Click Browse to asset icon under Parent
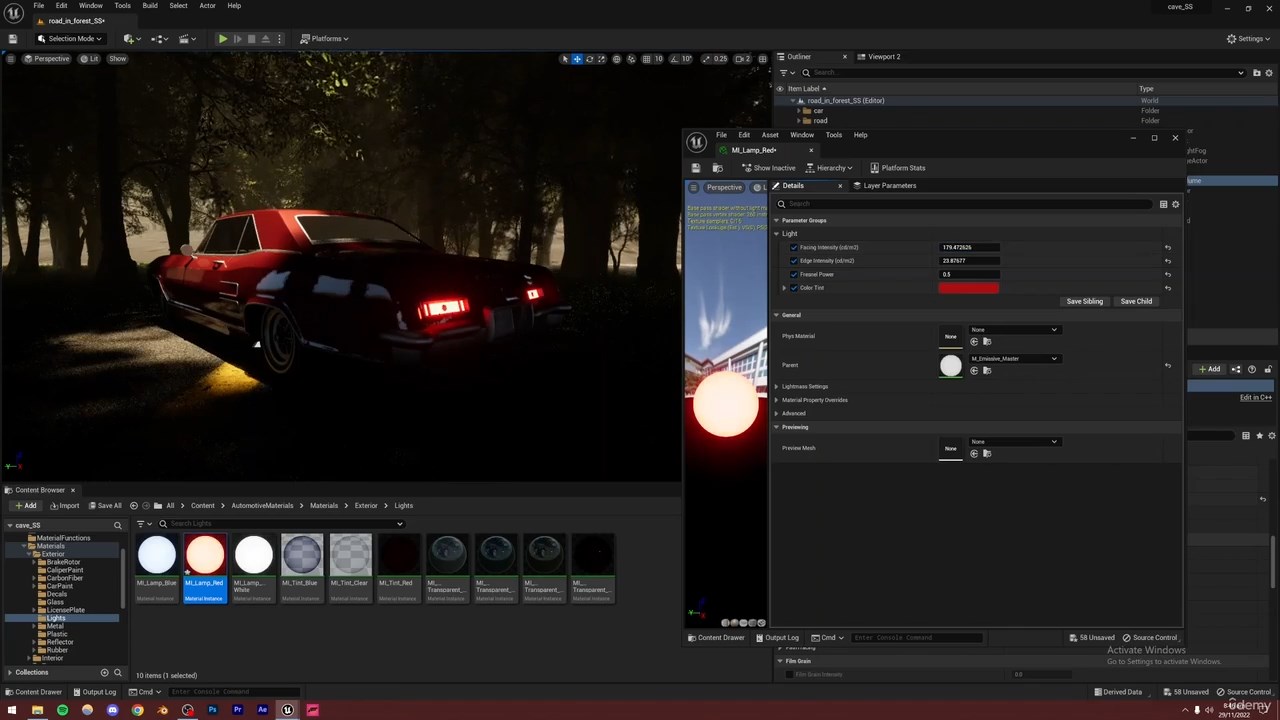Viewport: 1280px width, 720px height. coord(987,371)
